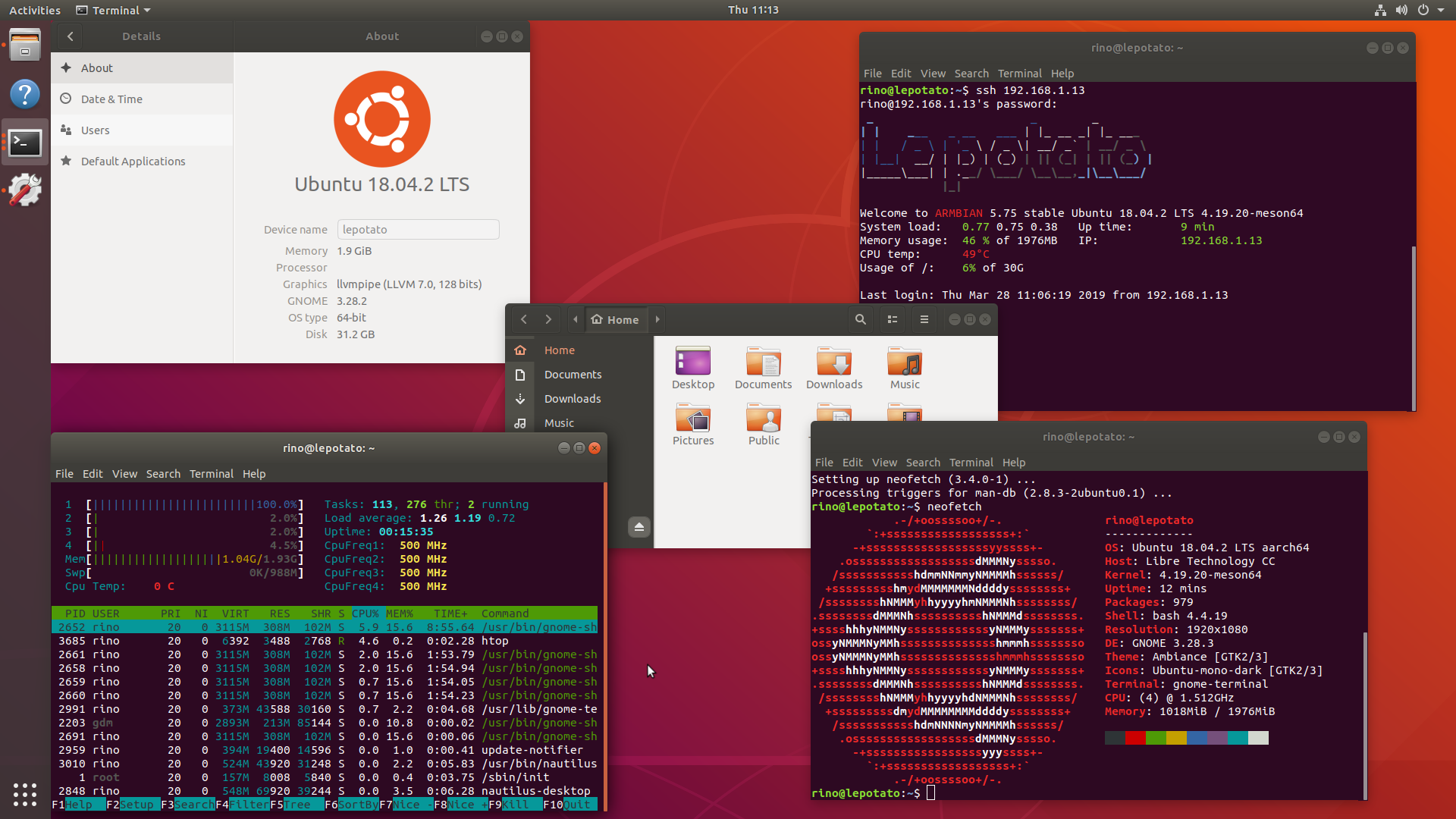Click red swatch in neofetch palette
The width and height of the screenshot is (1456, 819).
coord(1135,738)
